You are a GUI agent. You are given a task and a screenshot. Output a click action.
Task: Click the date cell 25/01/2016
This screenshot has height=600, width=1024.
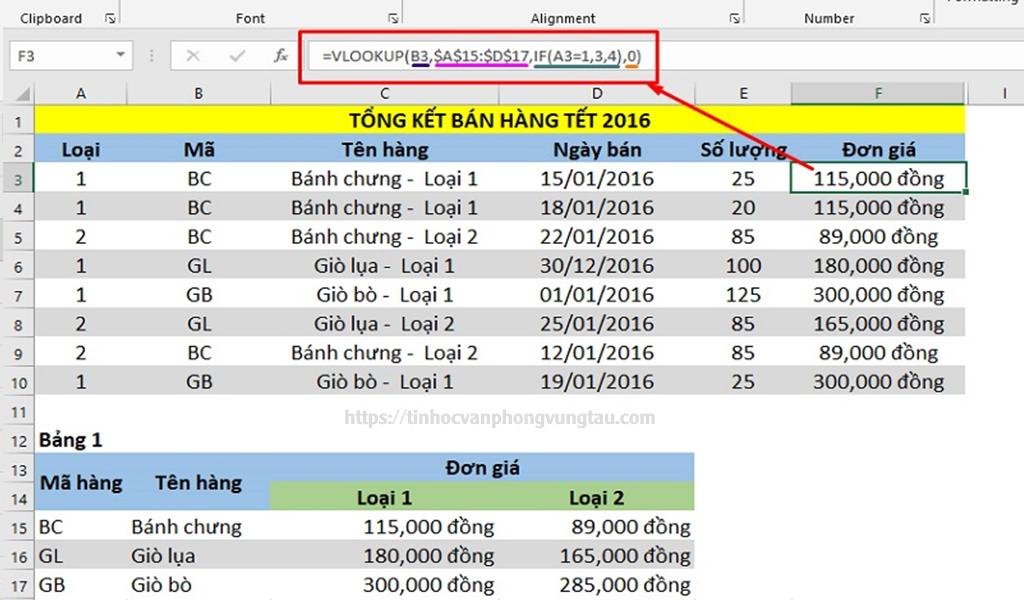pyautogui.click(x=597, y=323)
